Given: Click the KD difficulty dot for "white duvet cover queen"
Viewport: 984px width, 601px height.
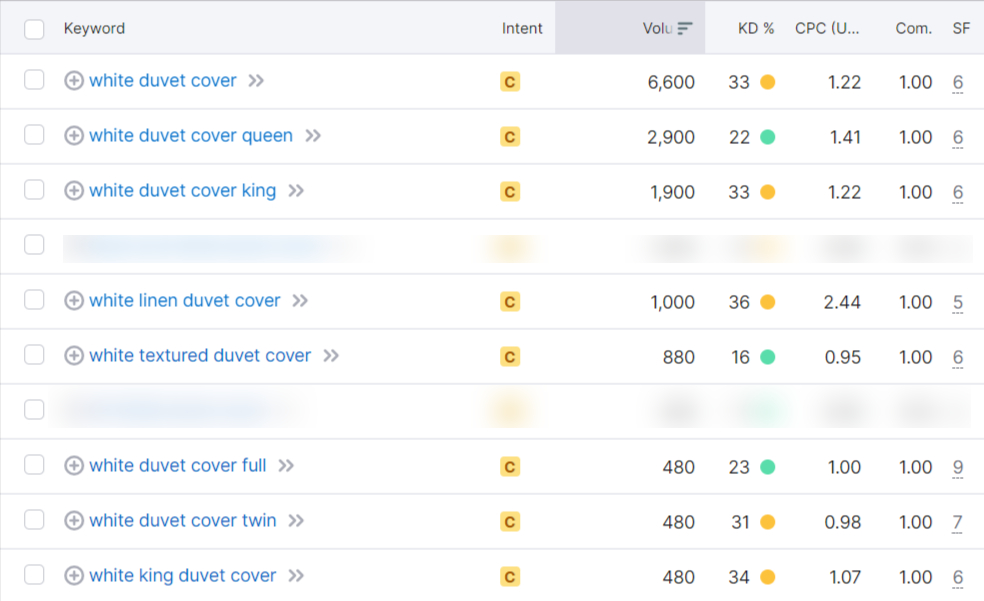Looking at the screenshot, I should coord(767,136).
